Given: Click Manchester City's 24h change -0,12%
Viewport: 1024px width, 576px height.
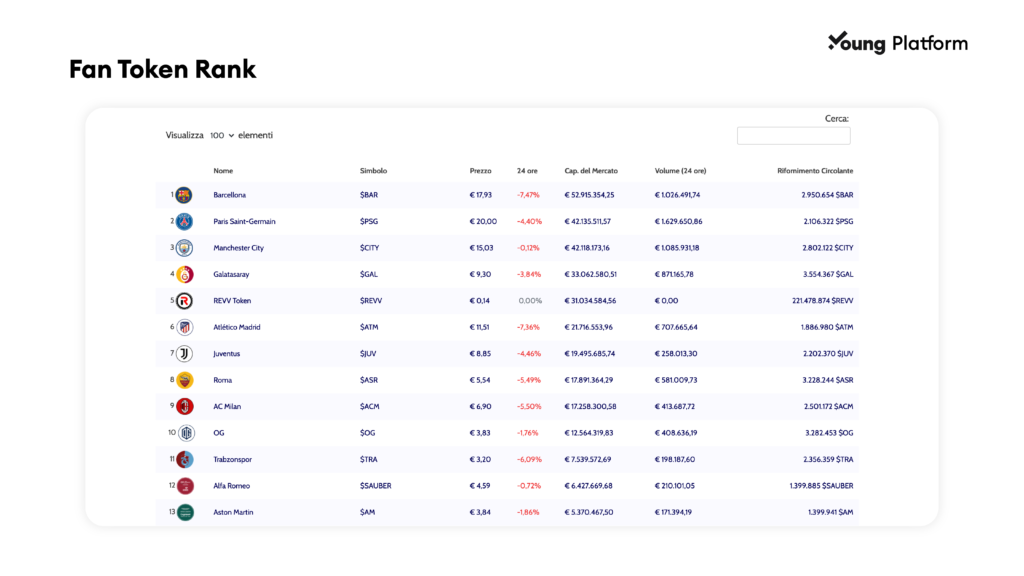Looking at the screenshot, I should [x=528, y=248].
